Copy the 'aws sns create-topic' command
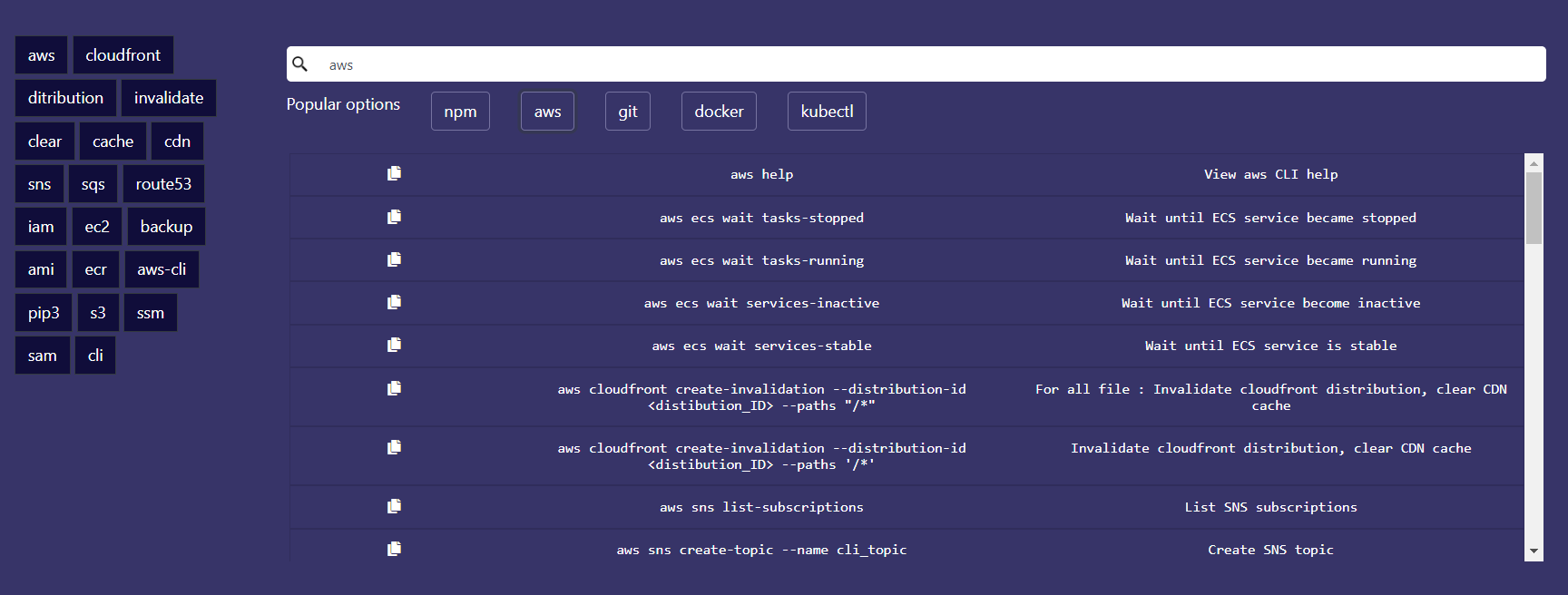The width and height of the screenshot is (1568, 595). (394, 549)
